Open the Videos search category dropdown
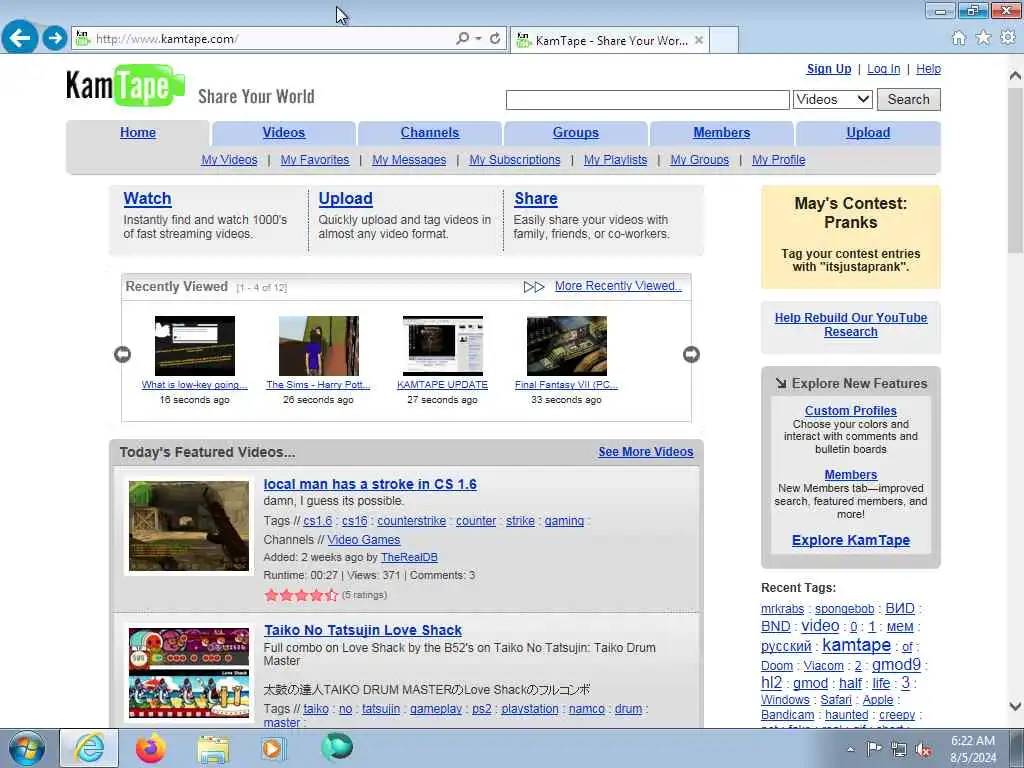 click(833, 99)
